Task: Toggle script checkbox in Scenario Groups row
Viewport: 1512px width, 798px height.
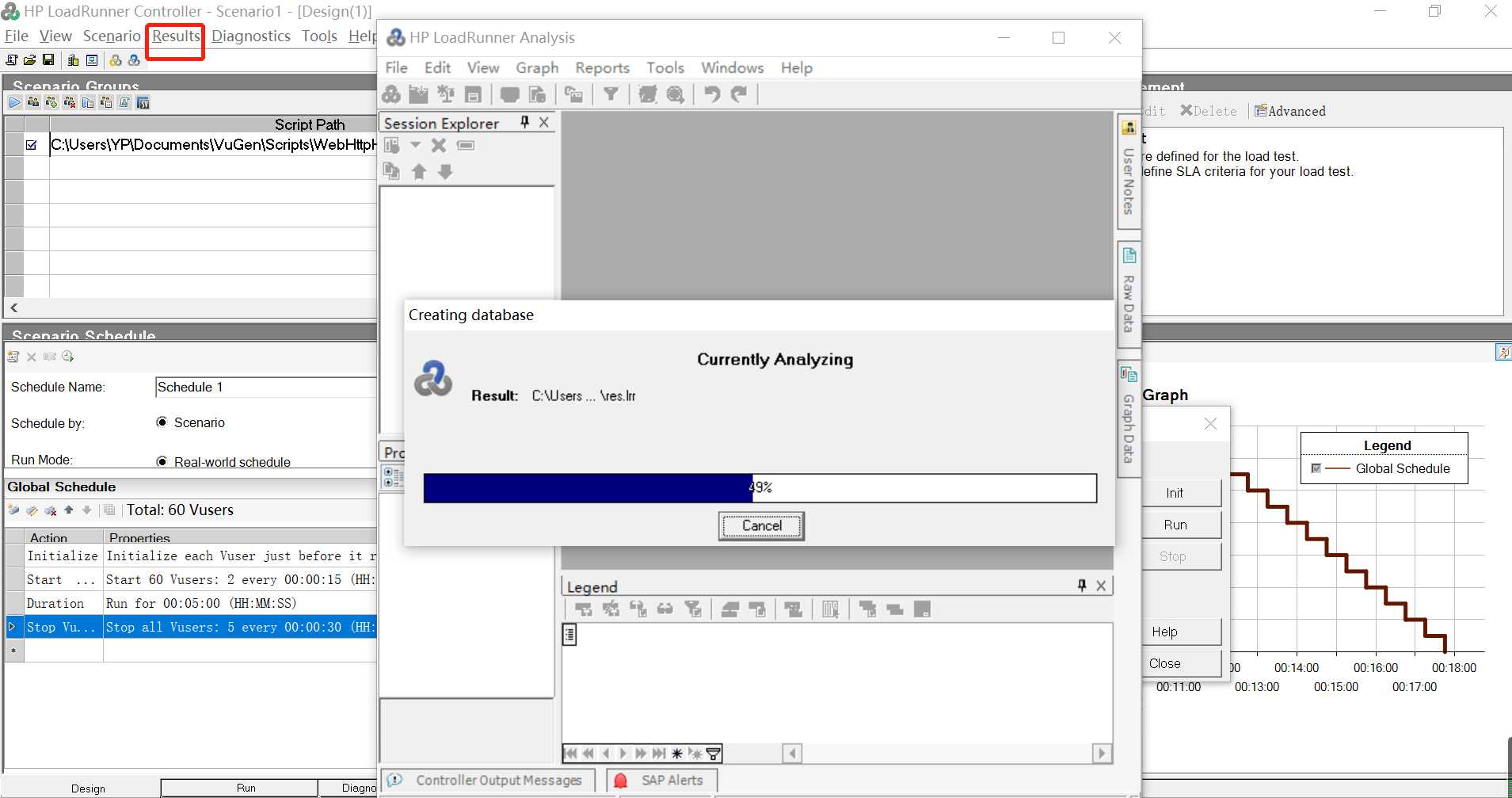Action: pyautogui.click(x=32, y=145)
